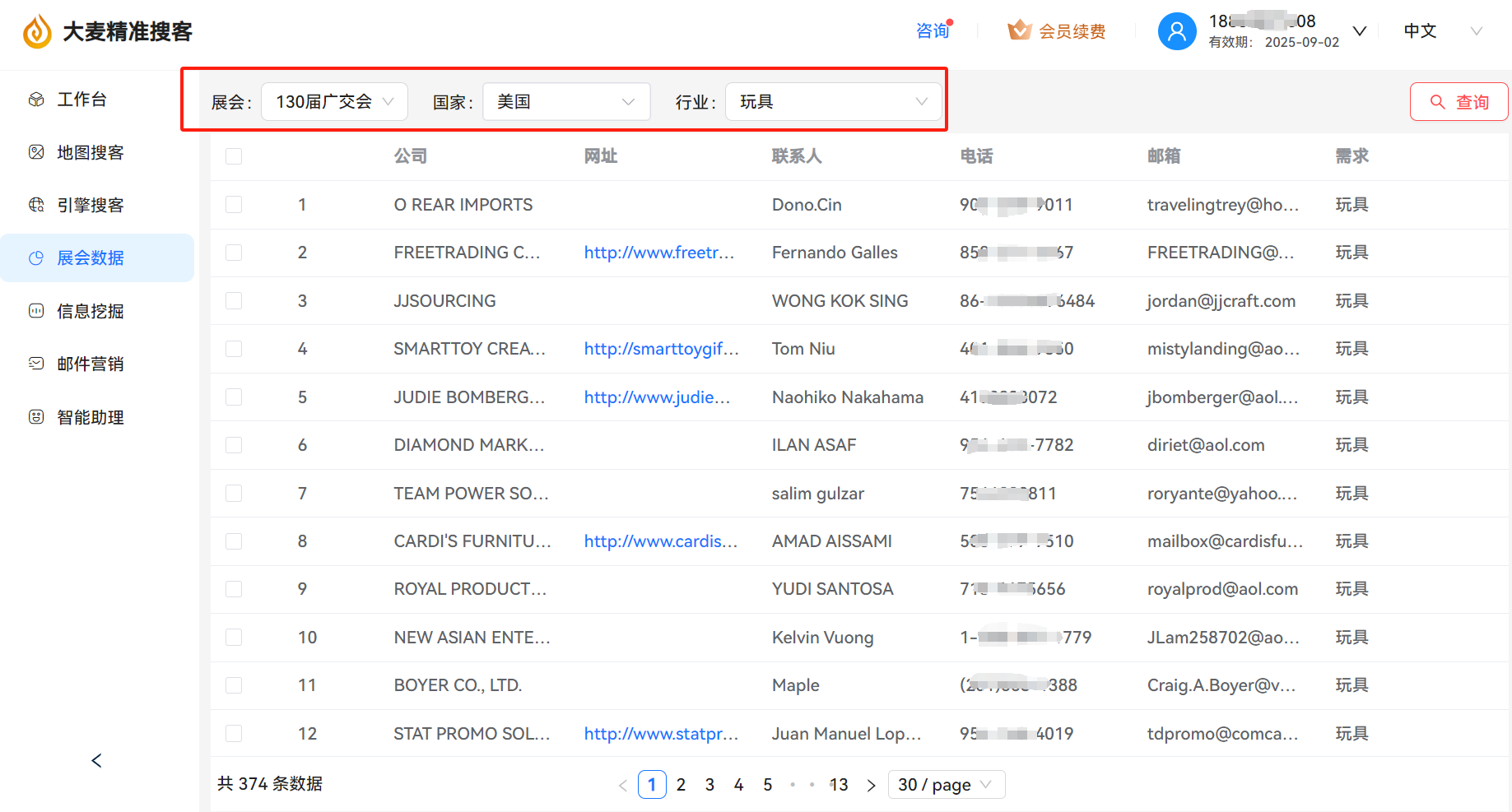Open the http://www.judie... website link
Image resolution: width=1512 pixels, height=812 pixels.
click(x=657, y=397)
